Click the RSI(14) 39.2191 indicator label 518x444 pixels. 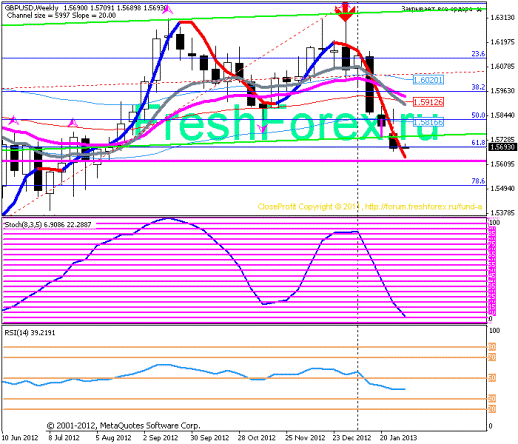30,333
